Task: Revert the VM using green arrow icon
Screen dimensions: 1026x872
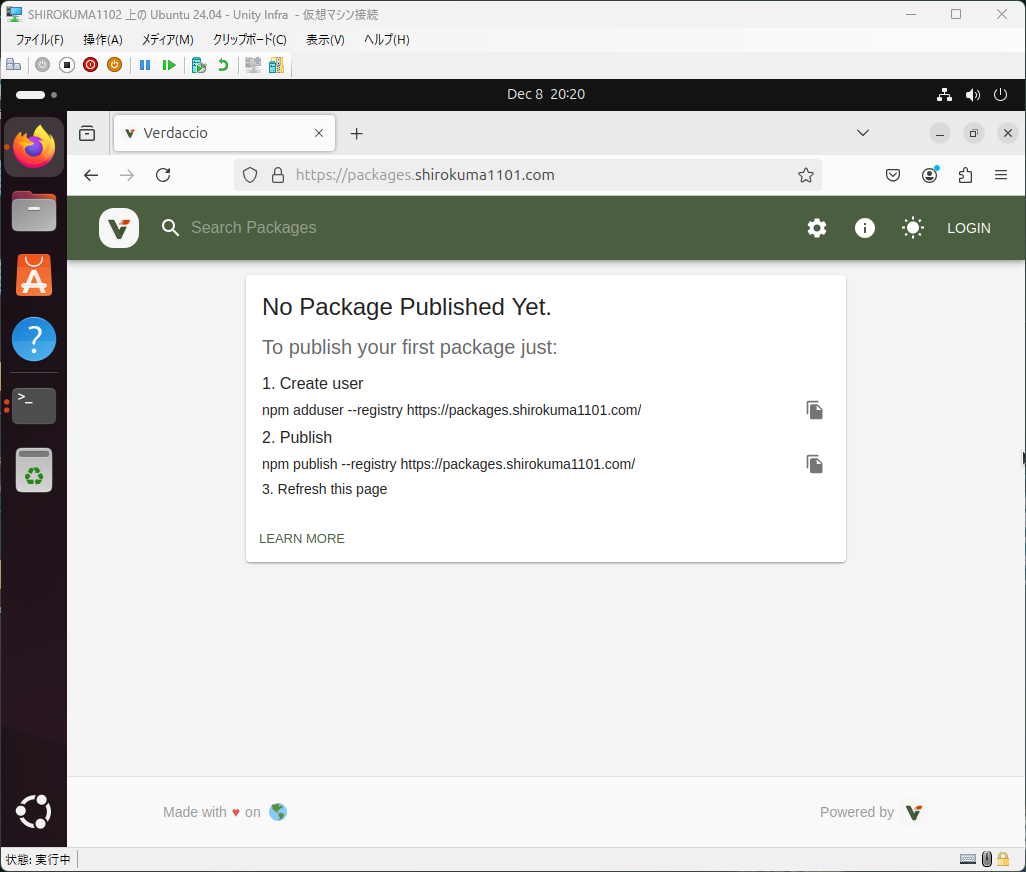Action: tap(223, 65)
